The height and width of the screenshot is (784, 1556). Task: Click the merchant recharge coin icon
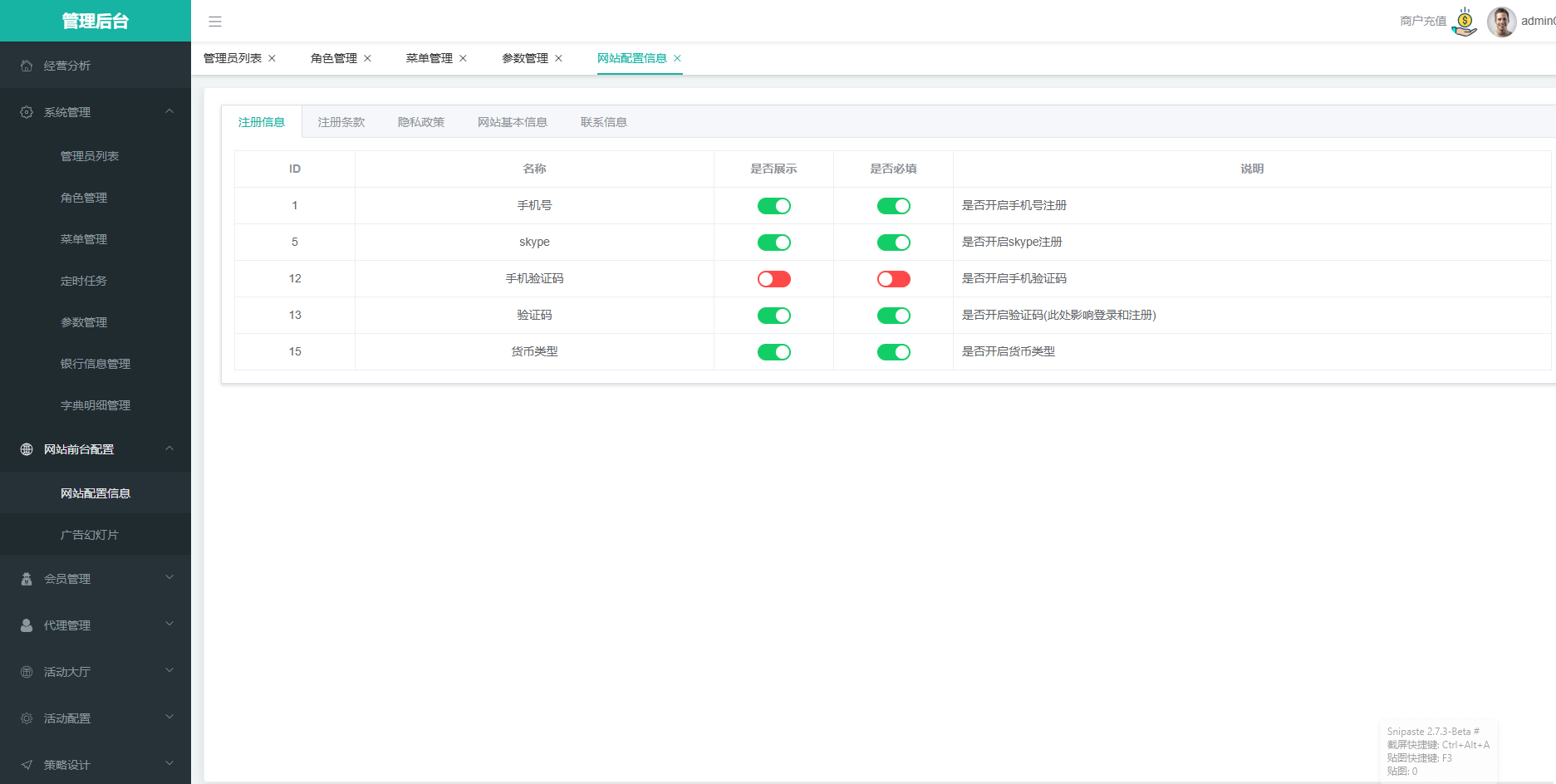[1465, 22]
